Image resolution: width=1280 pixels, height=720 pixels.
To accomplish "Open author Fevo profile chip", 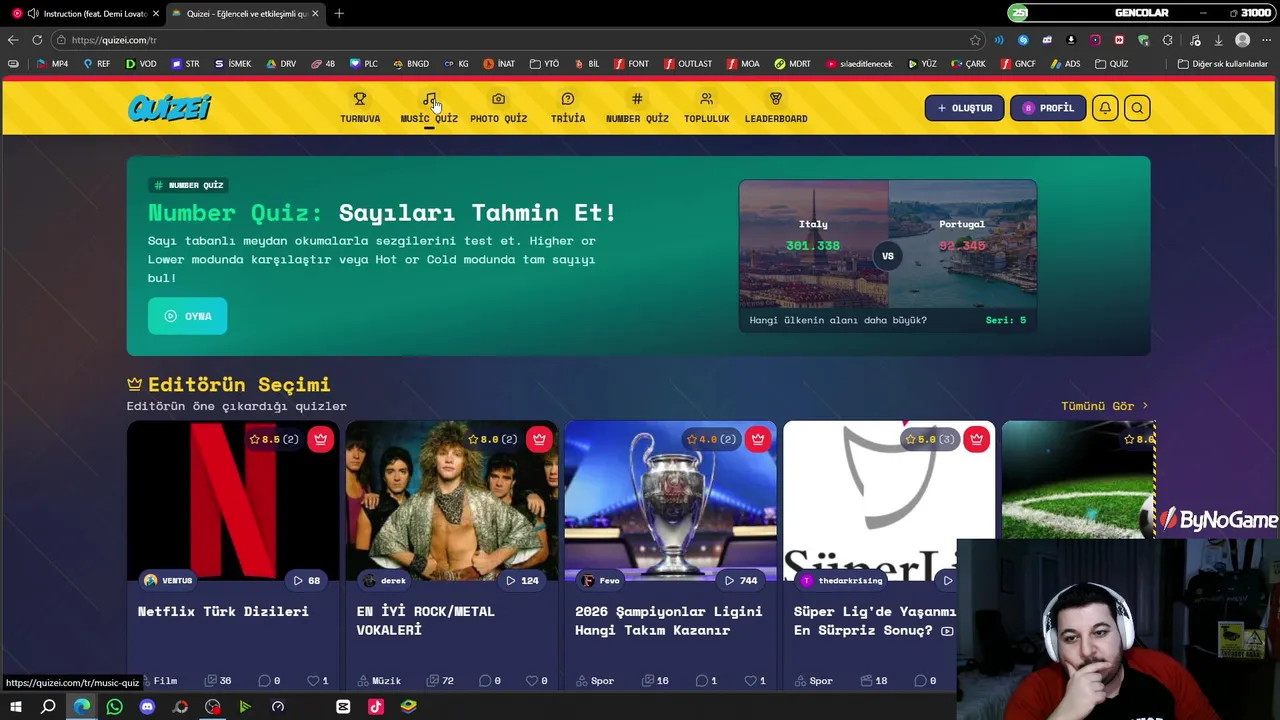I will pyautogui.click(x=601, y=580).
